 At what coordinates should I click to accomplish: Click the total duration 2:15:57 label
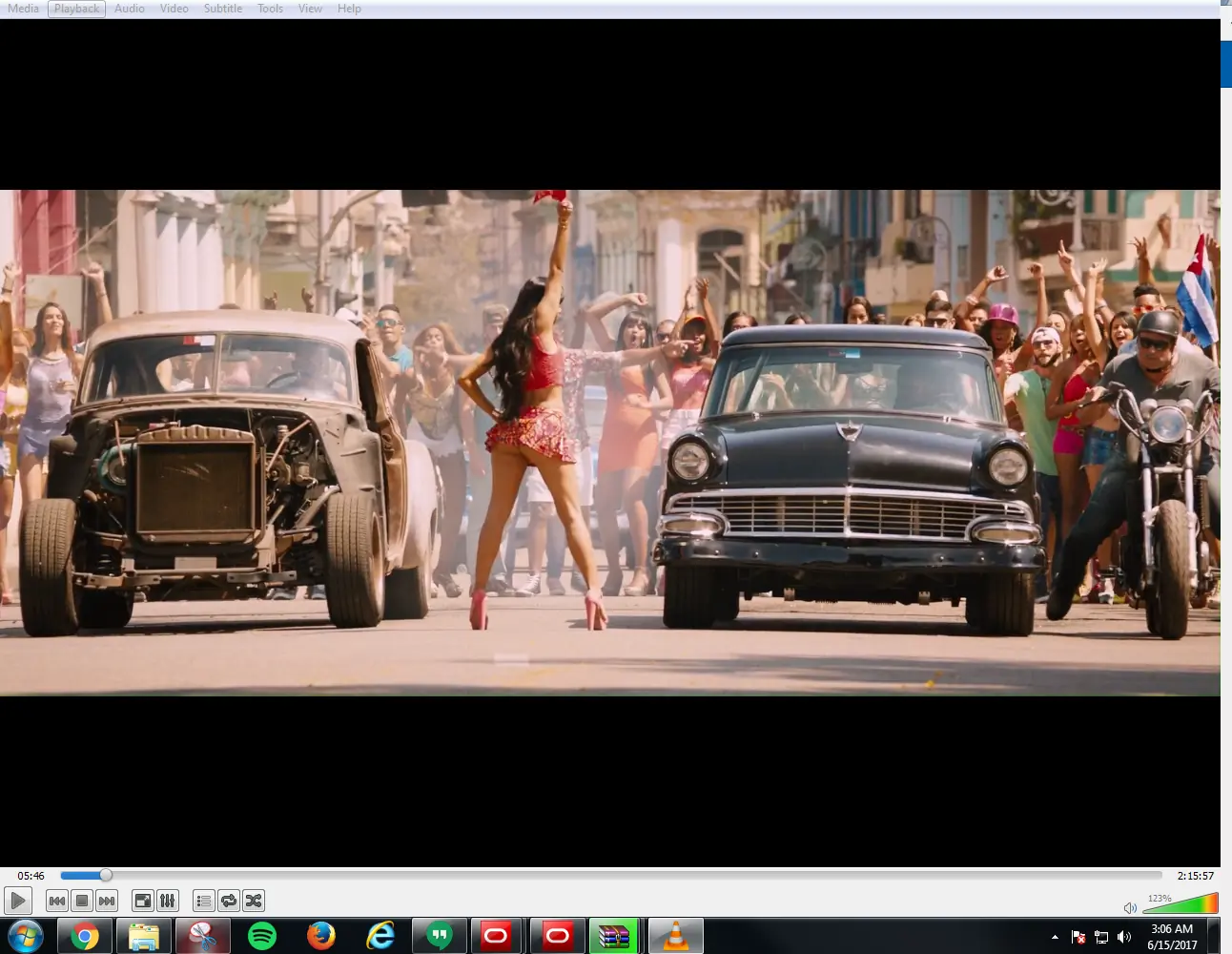1196,876
